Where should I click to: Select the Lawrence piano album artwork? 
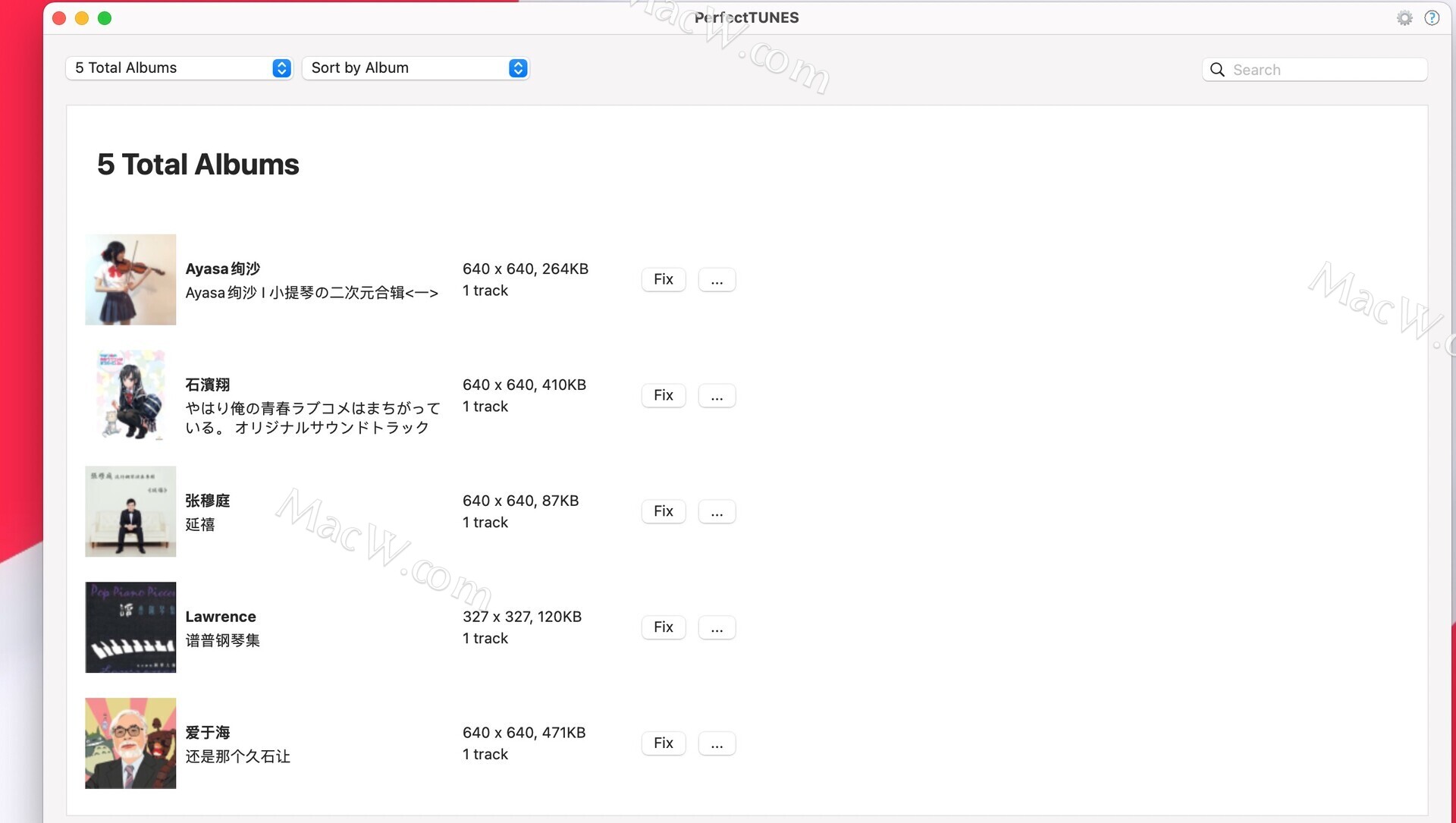[x=130, y=627]
